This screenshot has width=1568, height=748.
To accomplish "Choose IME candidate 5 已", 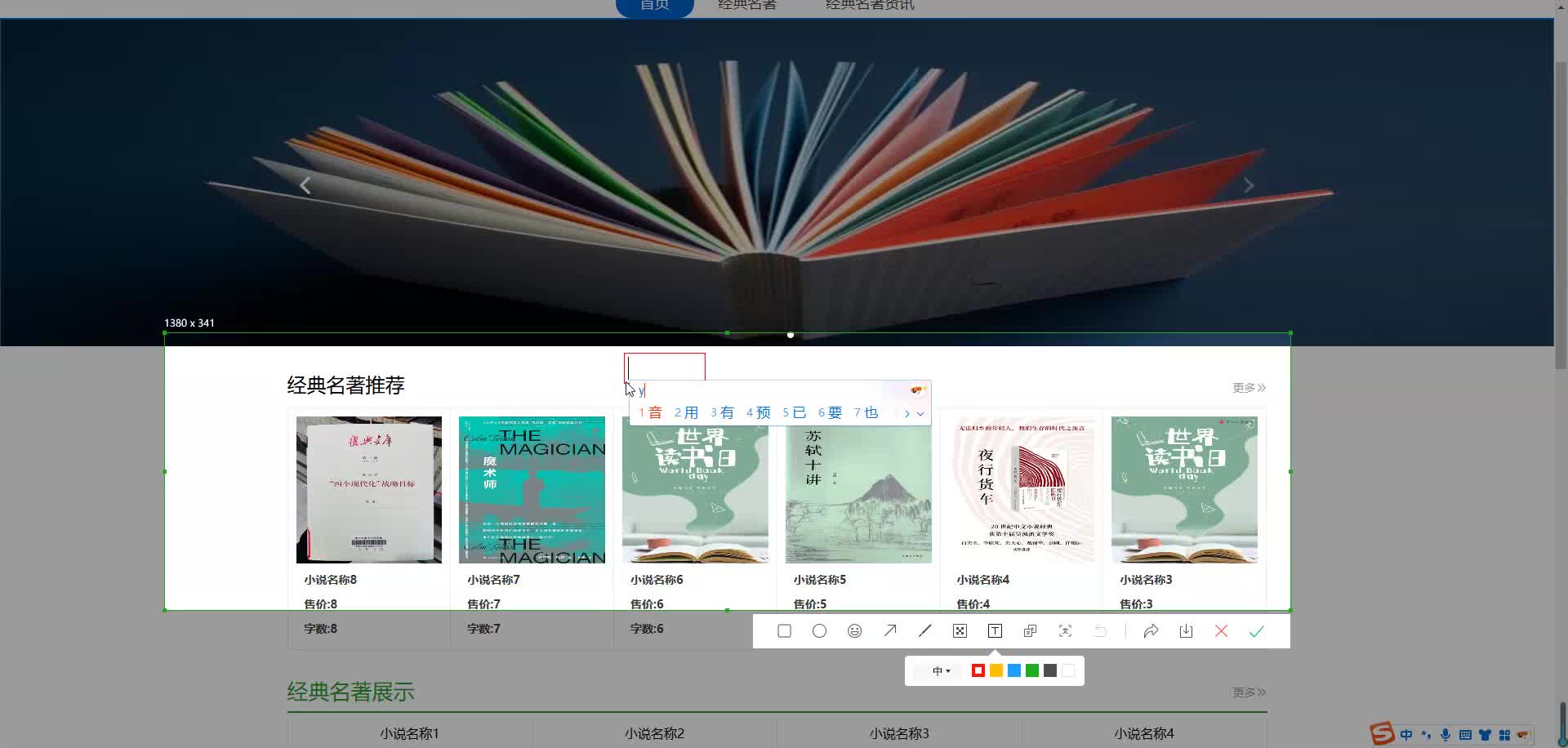I will tap(795, 413).
